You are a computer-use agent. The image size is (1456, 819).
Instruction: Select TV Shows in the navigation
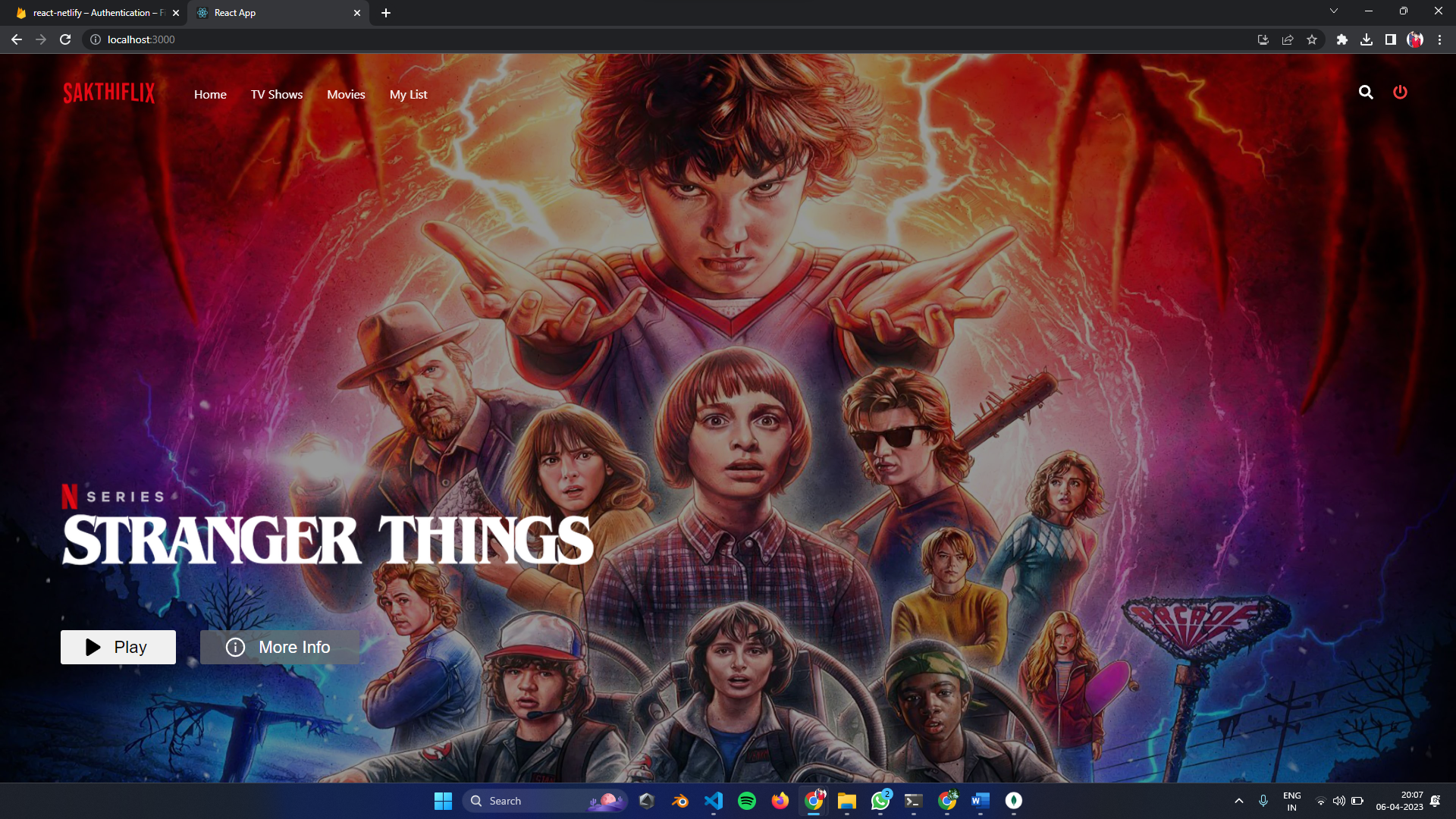pyautogui.click(x=276, y=94)
